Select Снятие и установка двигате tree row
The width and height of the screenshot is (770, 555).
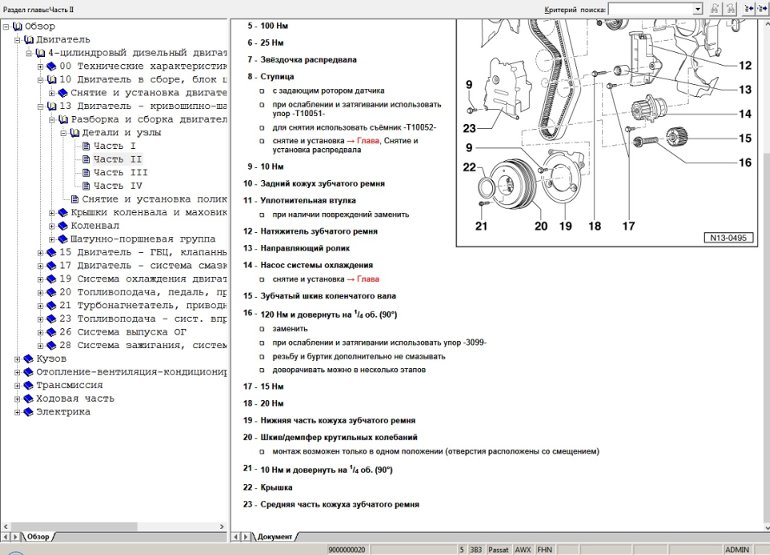coord(149,93)
